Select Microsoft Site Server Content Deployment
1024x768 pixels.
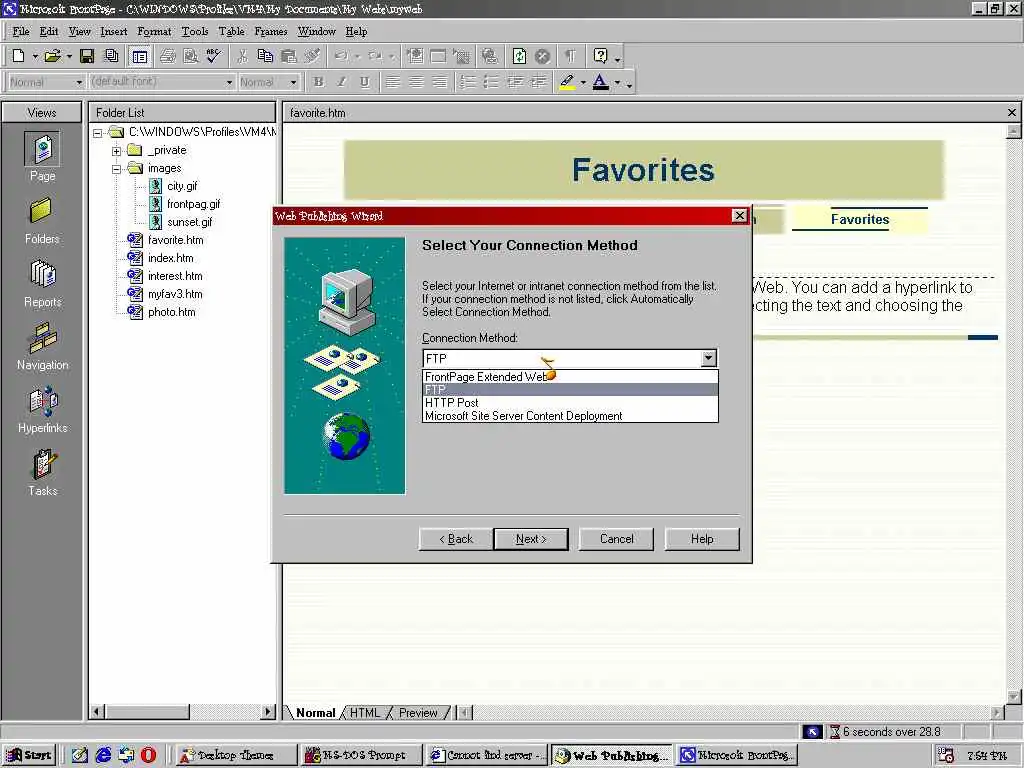tap(570, 416)
